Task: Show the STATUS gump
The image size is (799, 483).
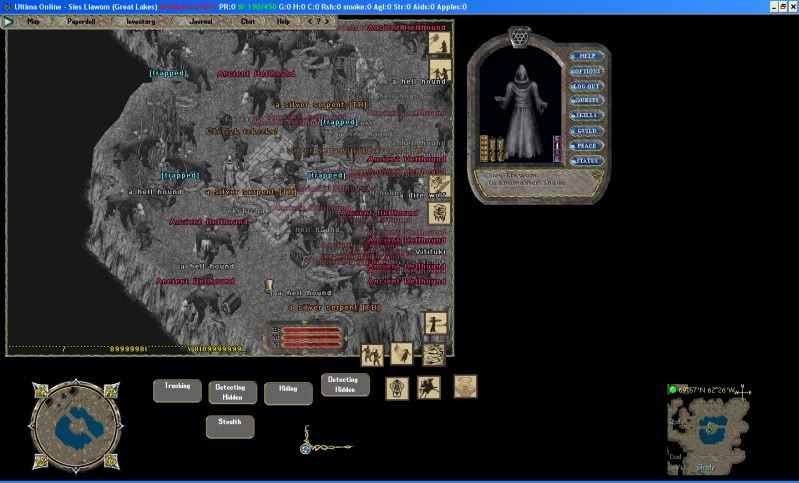Action: pos(587,161)
